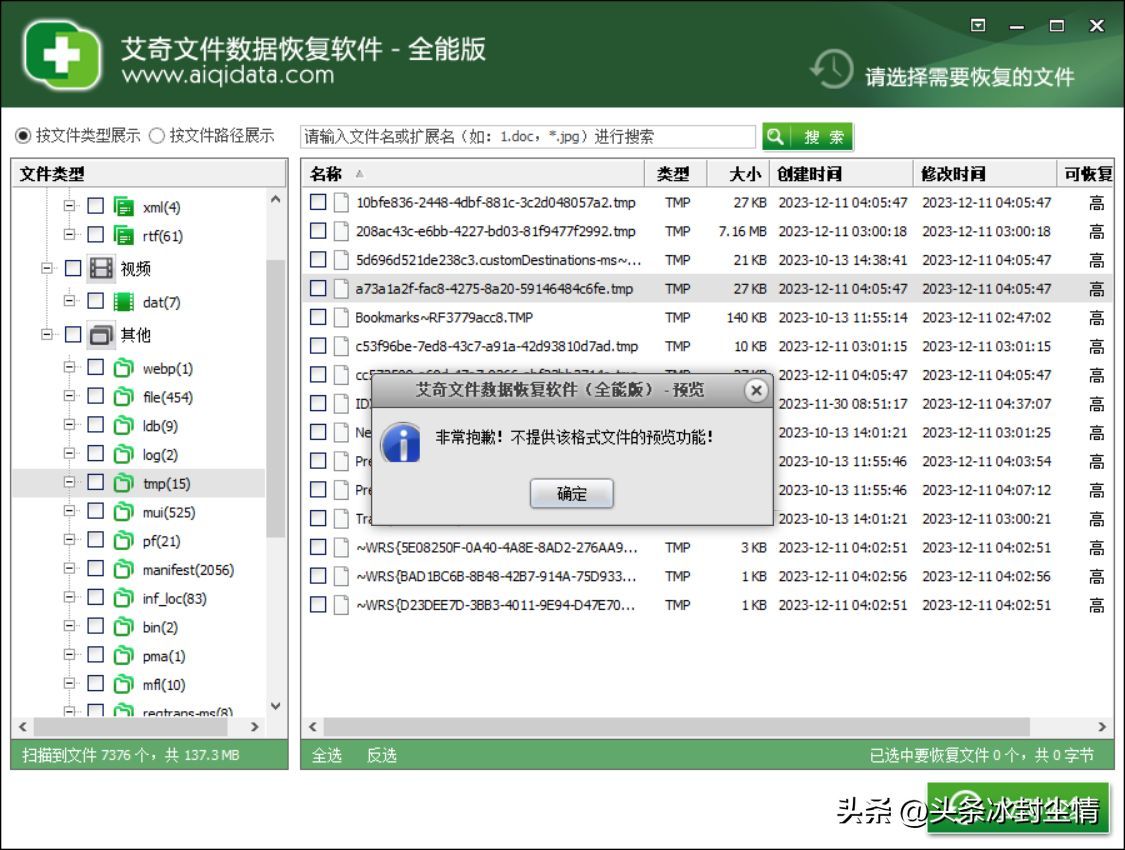Click the manifest(2056) folder icon
Viewport: 1125px width, 850px height.
coord(123,569)
